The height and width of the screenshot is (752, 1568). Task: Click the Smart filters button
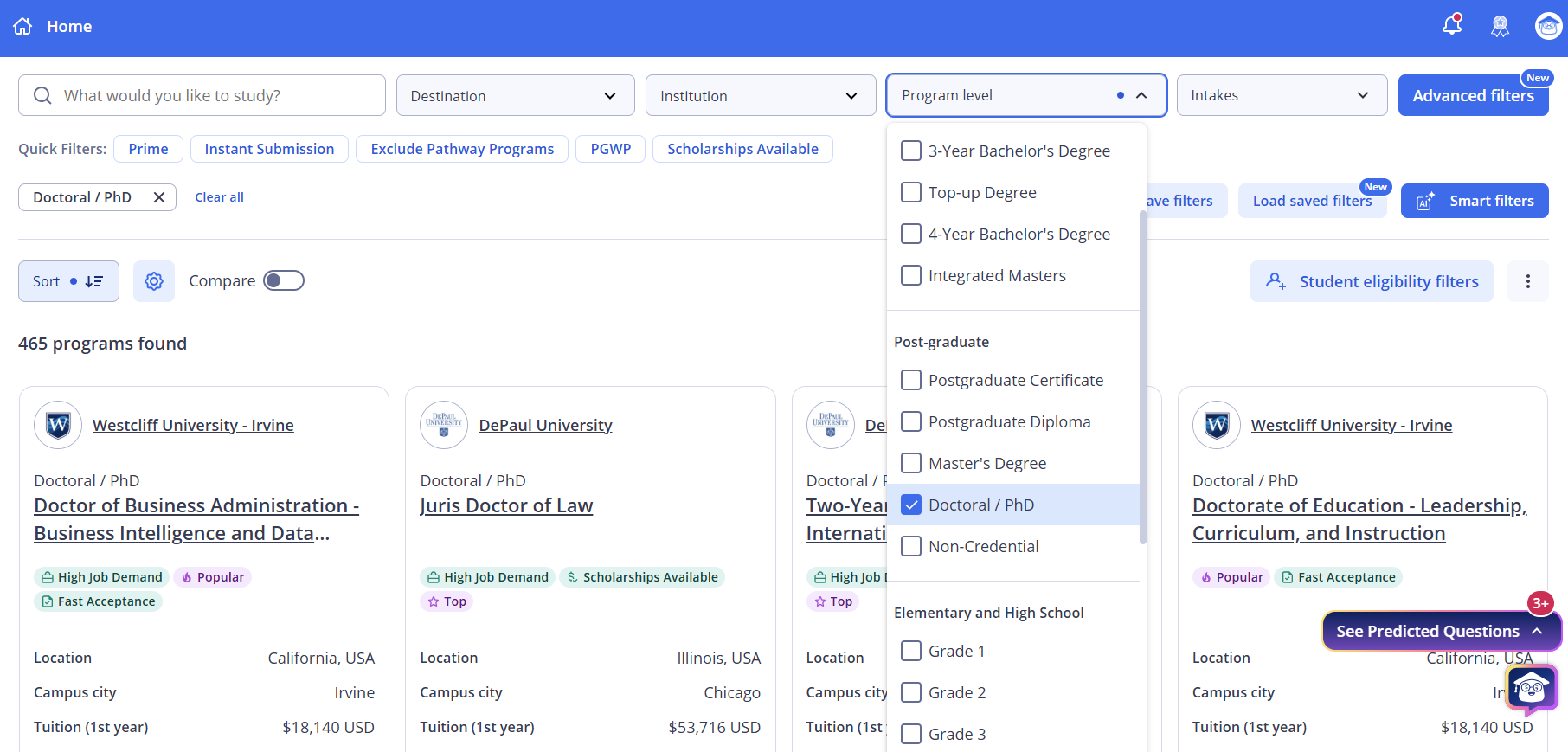1475,201
